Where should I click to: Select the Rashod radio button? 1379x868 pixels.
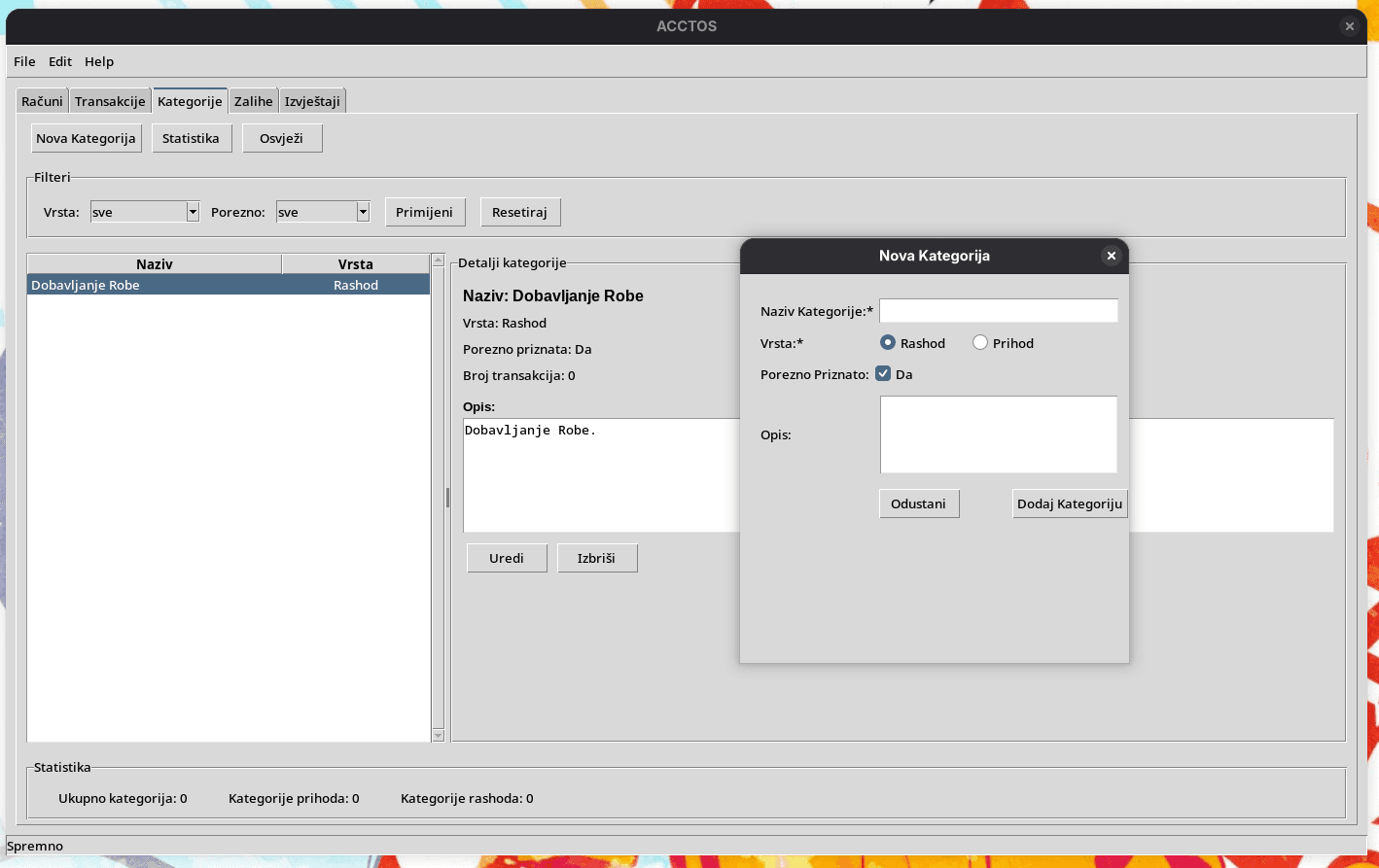pos(887,343)
